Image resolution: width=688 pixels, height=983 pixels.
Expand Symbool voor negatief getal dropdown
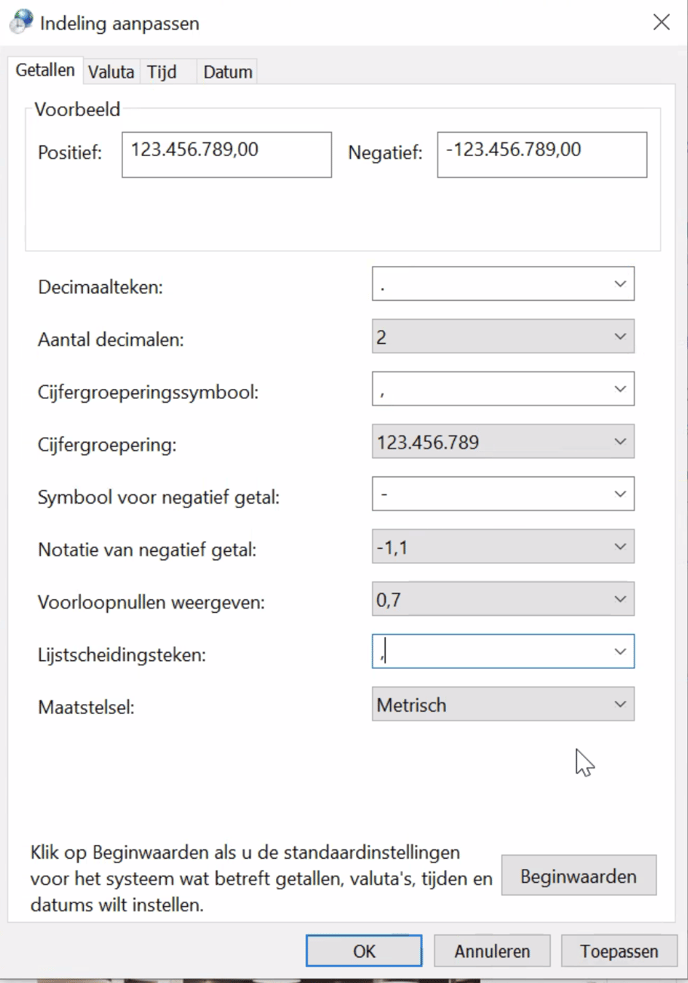620,493
